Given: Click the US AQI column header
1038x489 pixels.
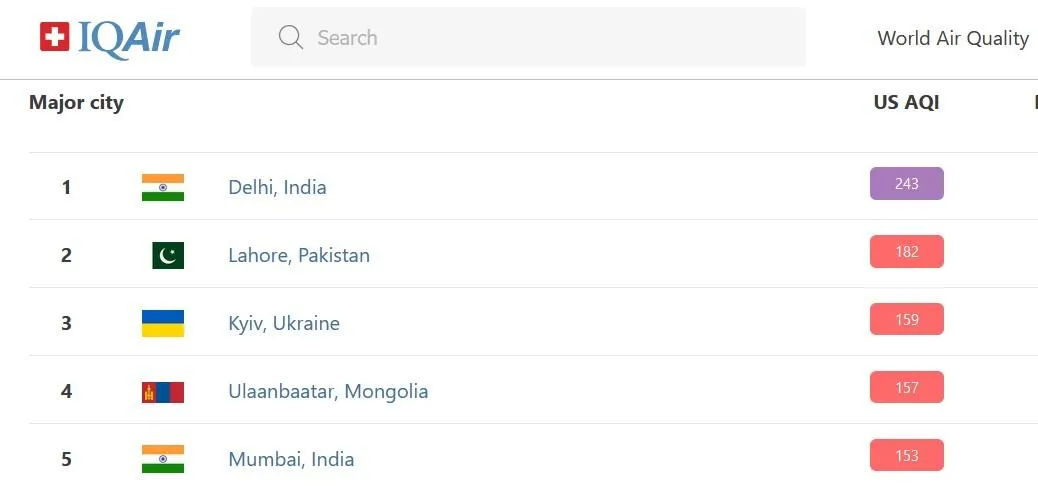Looking at the screenshot, I should tap(906, 102).
